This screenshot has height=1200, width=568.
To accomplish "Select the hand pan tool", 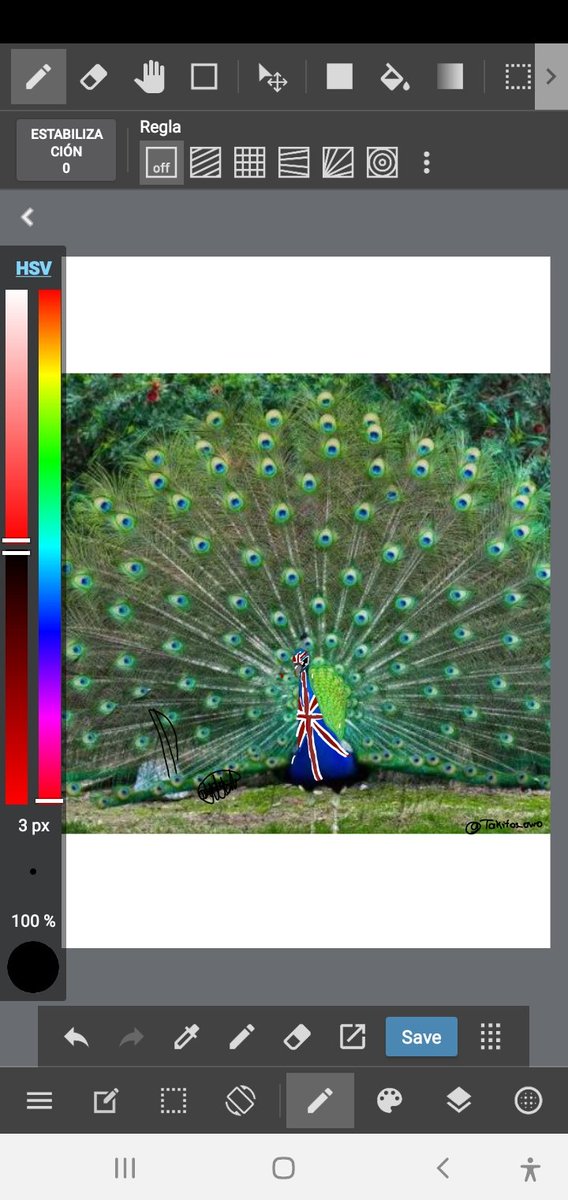I will [149, 77].
